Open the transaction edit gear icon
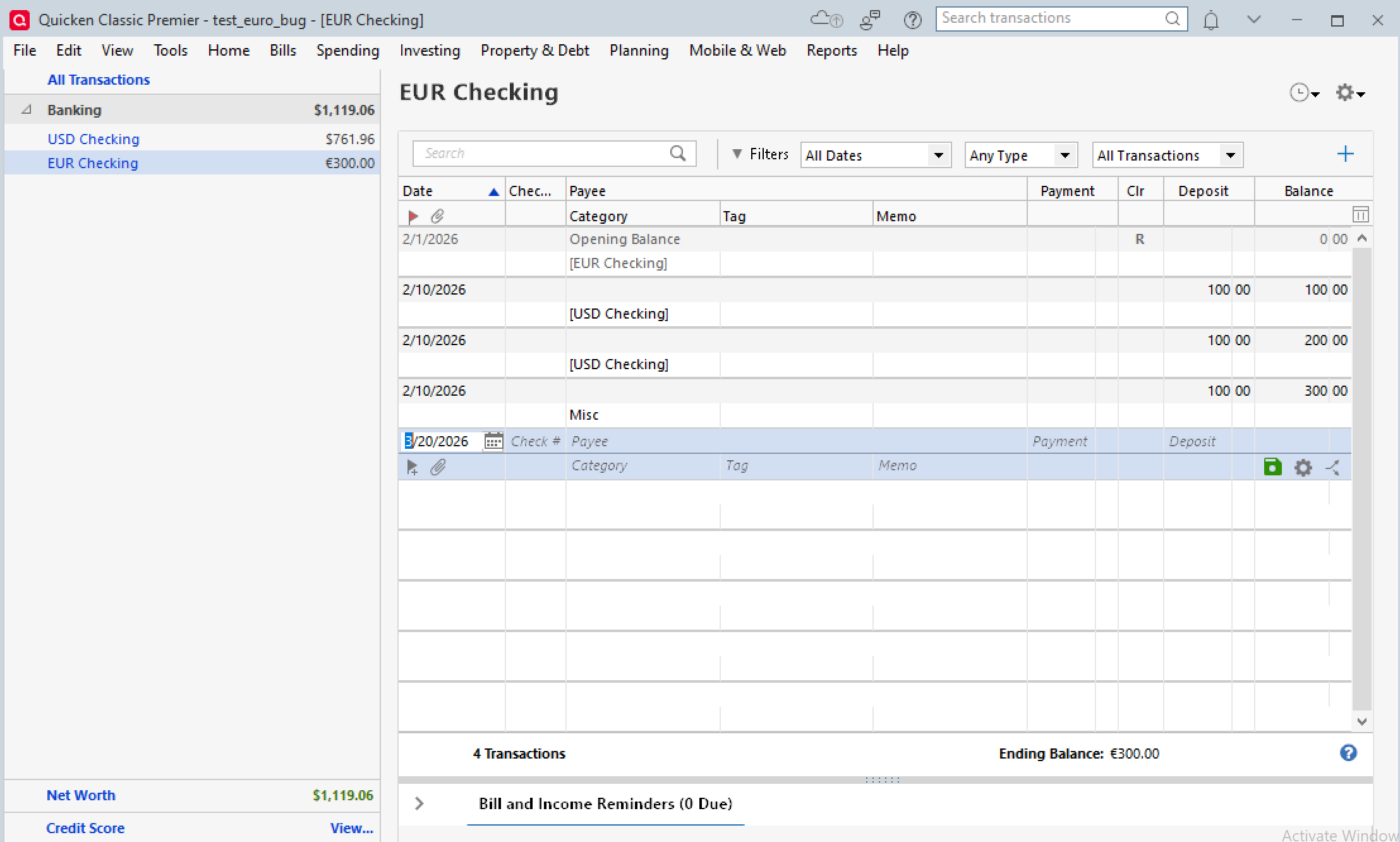Screen dimensions: 1400x842 click(1303, 467)
